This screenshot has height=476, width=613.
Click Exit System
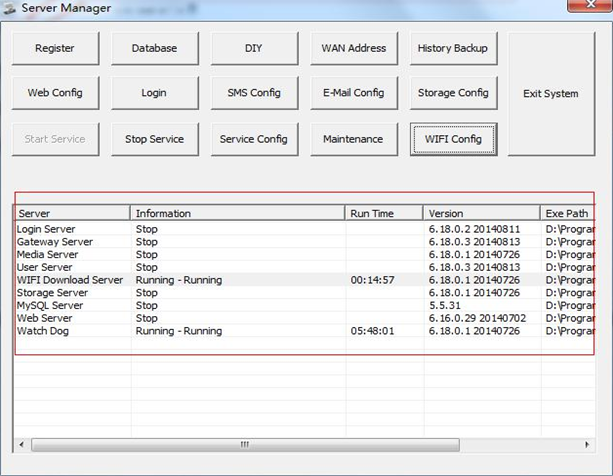[551, 94]
